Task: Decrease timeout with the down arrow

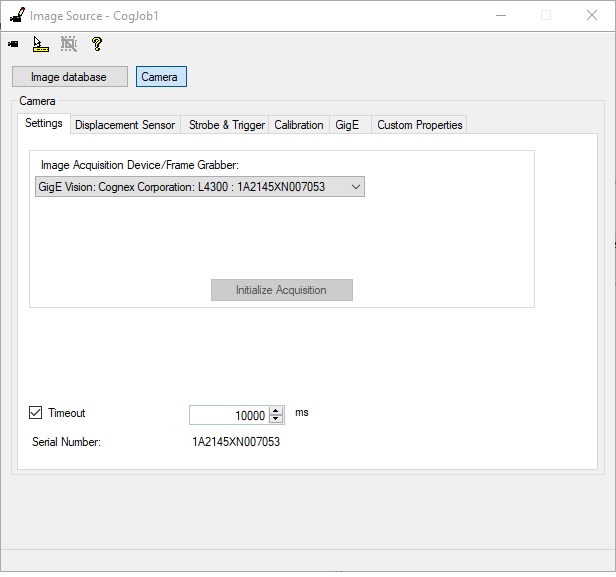Action: pyautogui.click(x=276, y=419)
